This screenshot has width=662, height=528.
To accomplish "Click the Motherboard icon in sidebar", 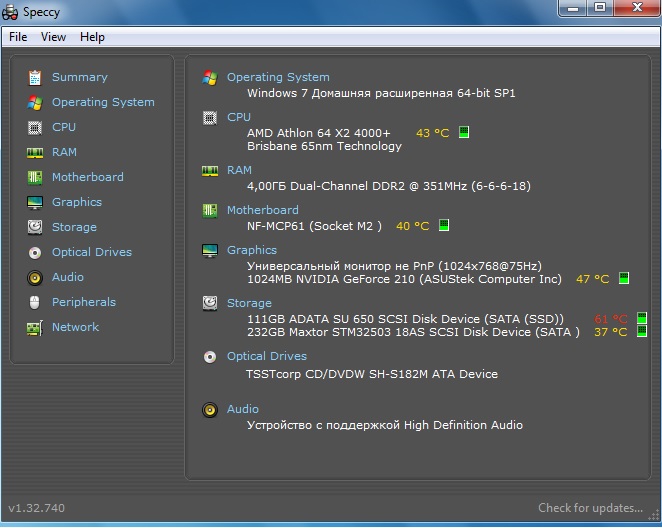I will tap(35, 177).
